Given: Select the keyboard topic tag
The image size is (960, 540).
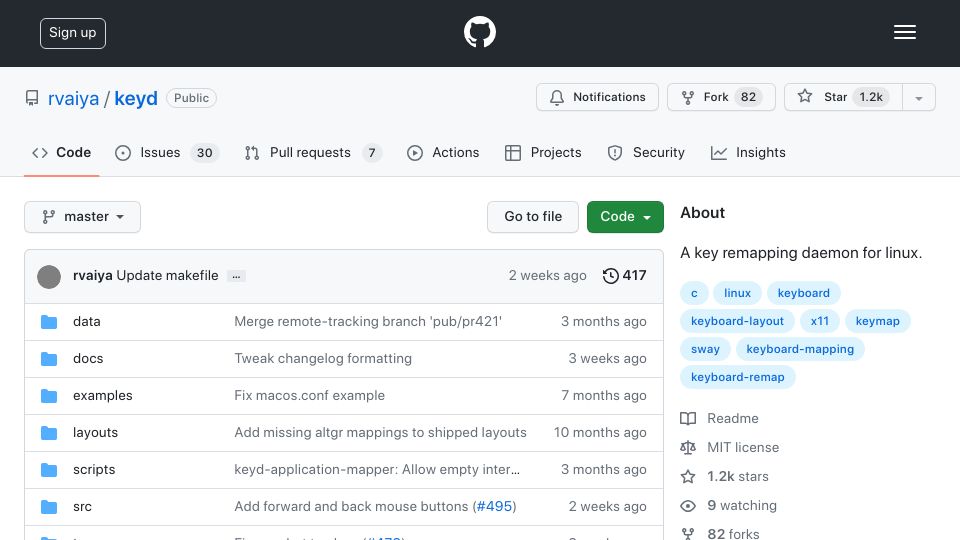Looking at the screenshot, I should coord(803,293).
